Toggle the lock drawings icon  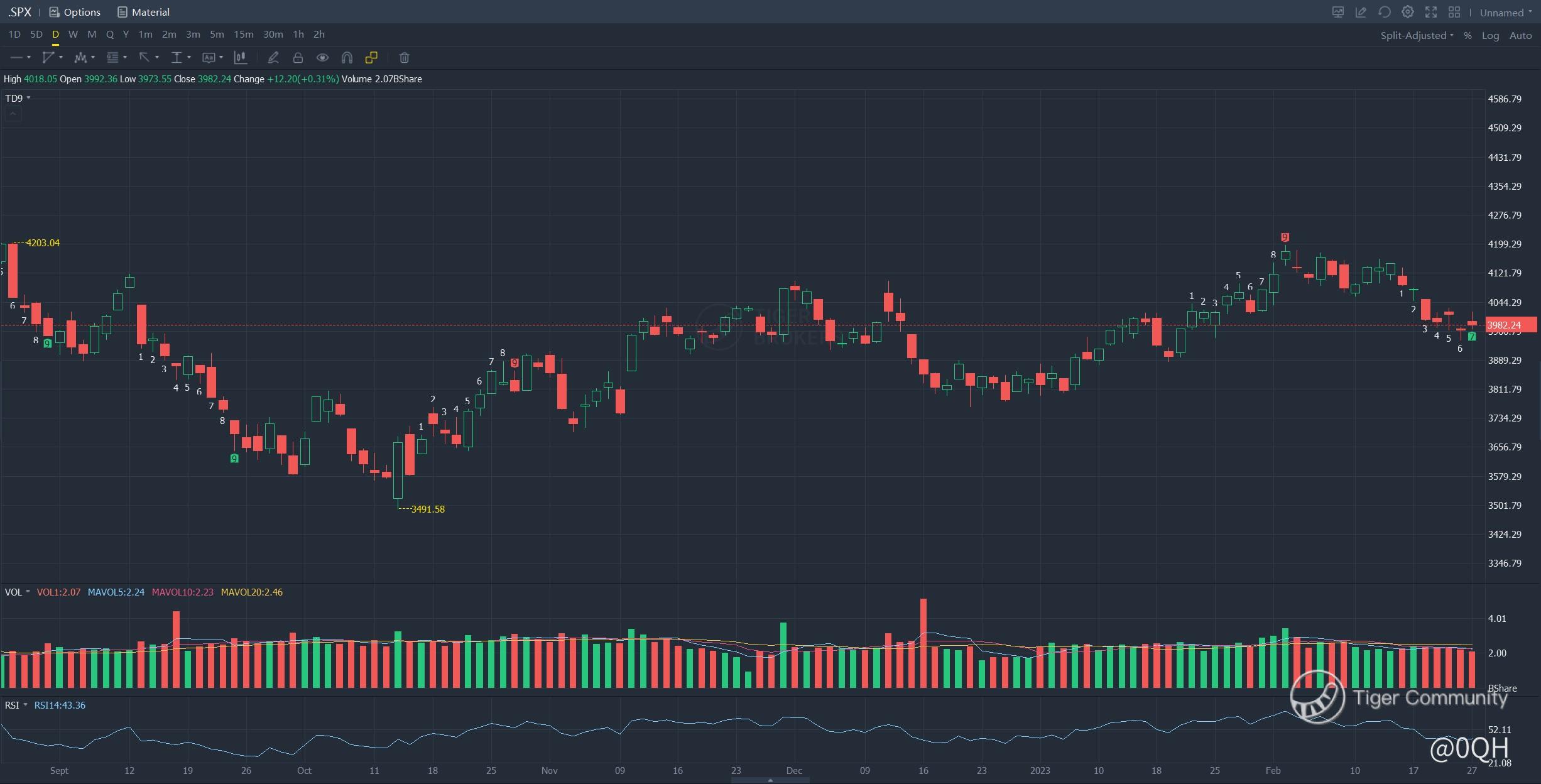(298, 58)
